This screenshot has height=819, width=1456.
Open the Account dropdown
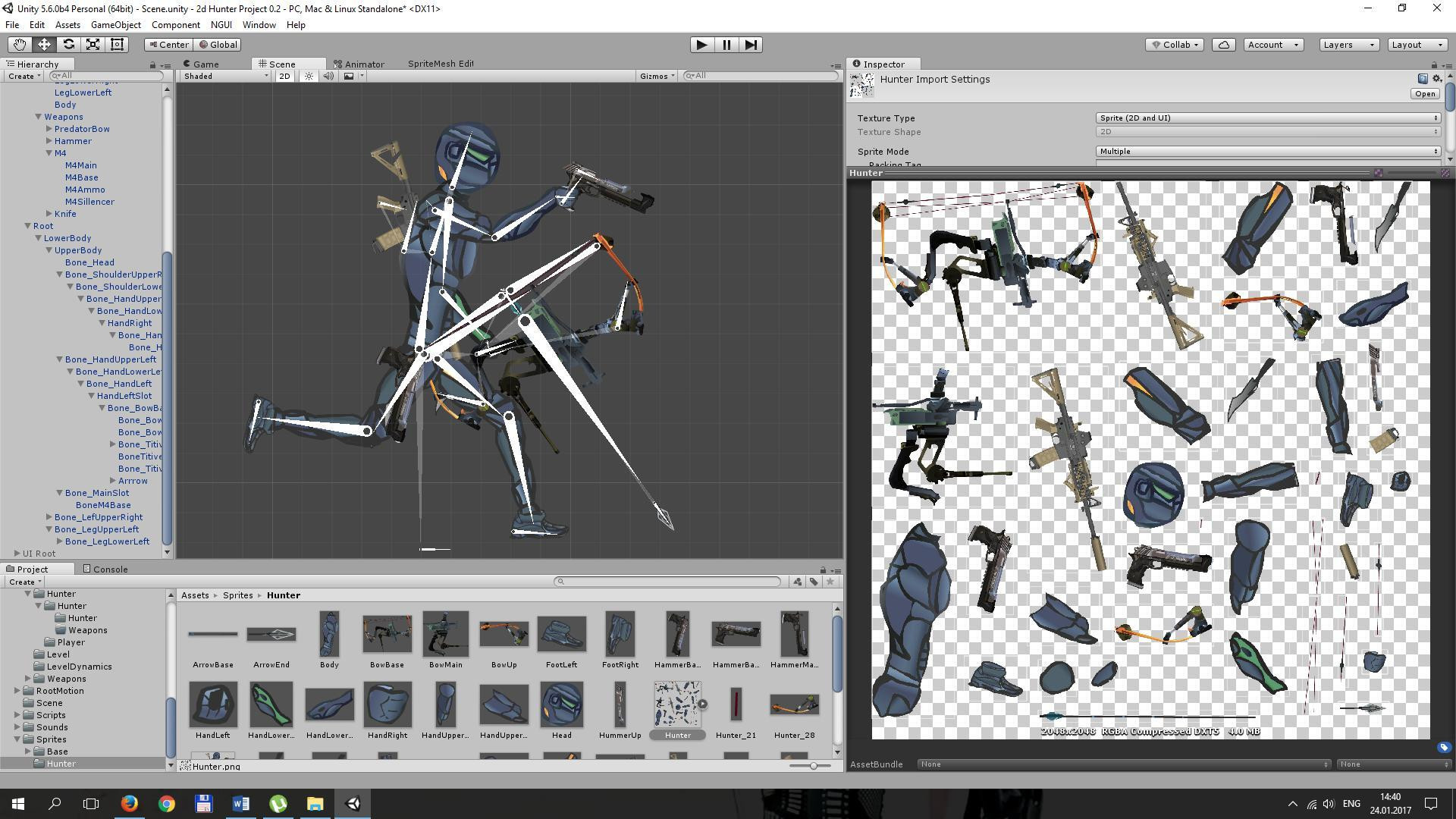pyautogui.click(x=1273, y=45)
